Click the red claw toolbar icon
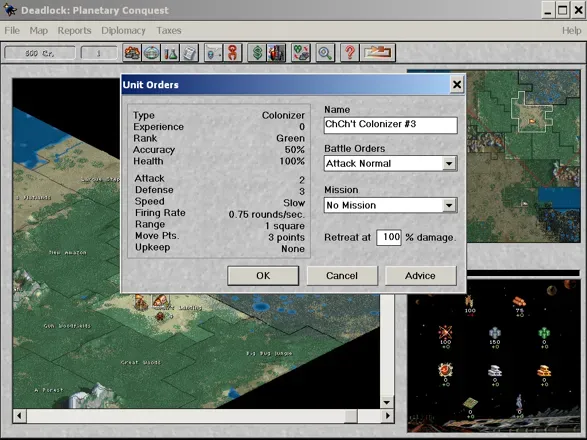 click(x=232, y=53)
